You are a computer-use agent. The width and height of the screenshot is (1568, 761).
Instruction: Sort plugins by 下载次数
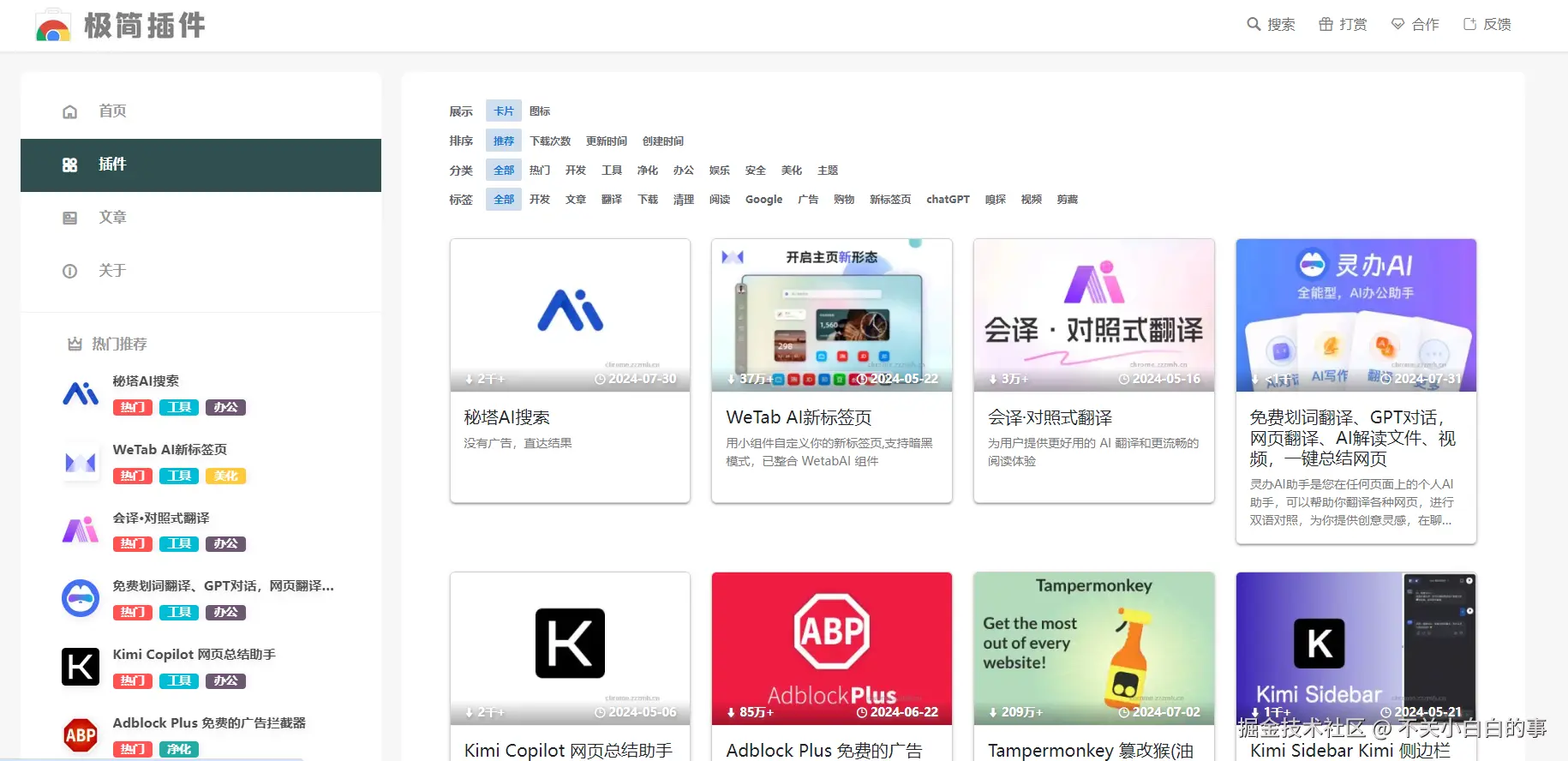550,141
